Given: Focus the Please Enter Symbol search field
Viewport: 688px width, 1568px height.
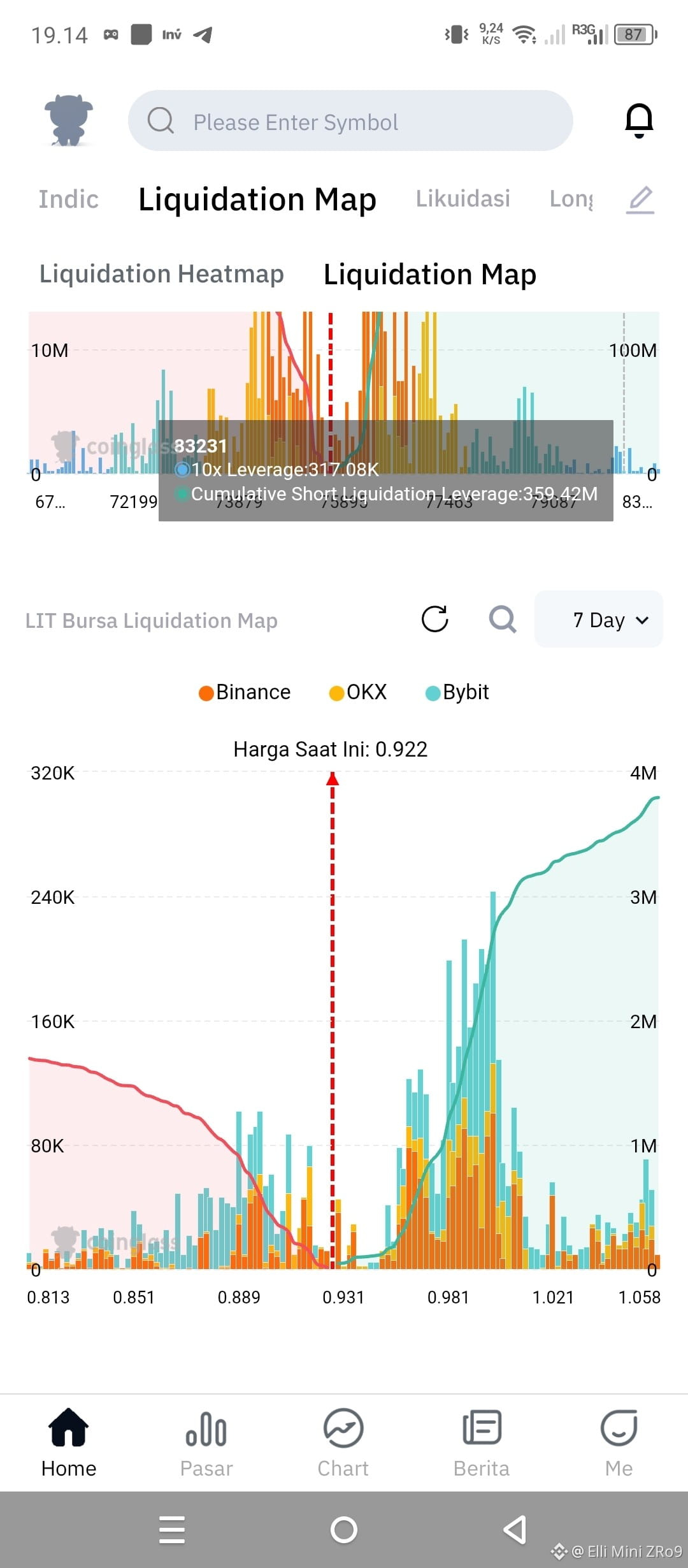Looking at the screenshot, I should coord(350,120).
